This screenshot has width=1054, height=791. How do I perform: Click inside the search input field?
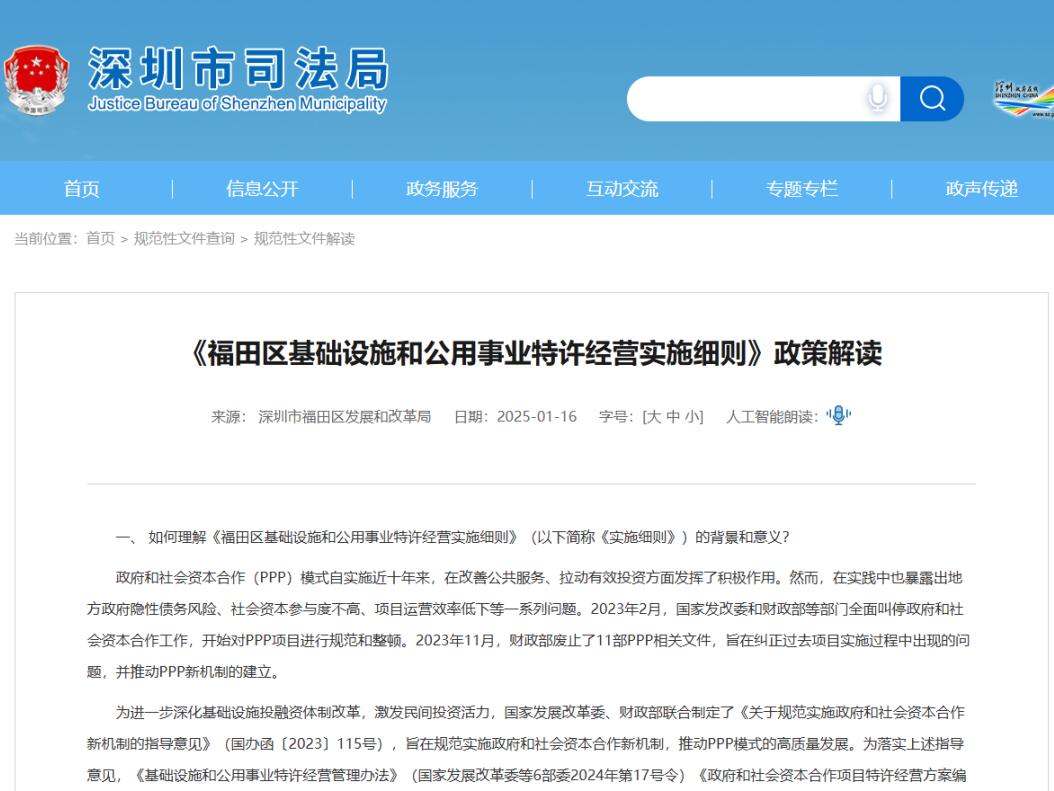coord(750,98)
